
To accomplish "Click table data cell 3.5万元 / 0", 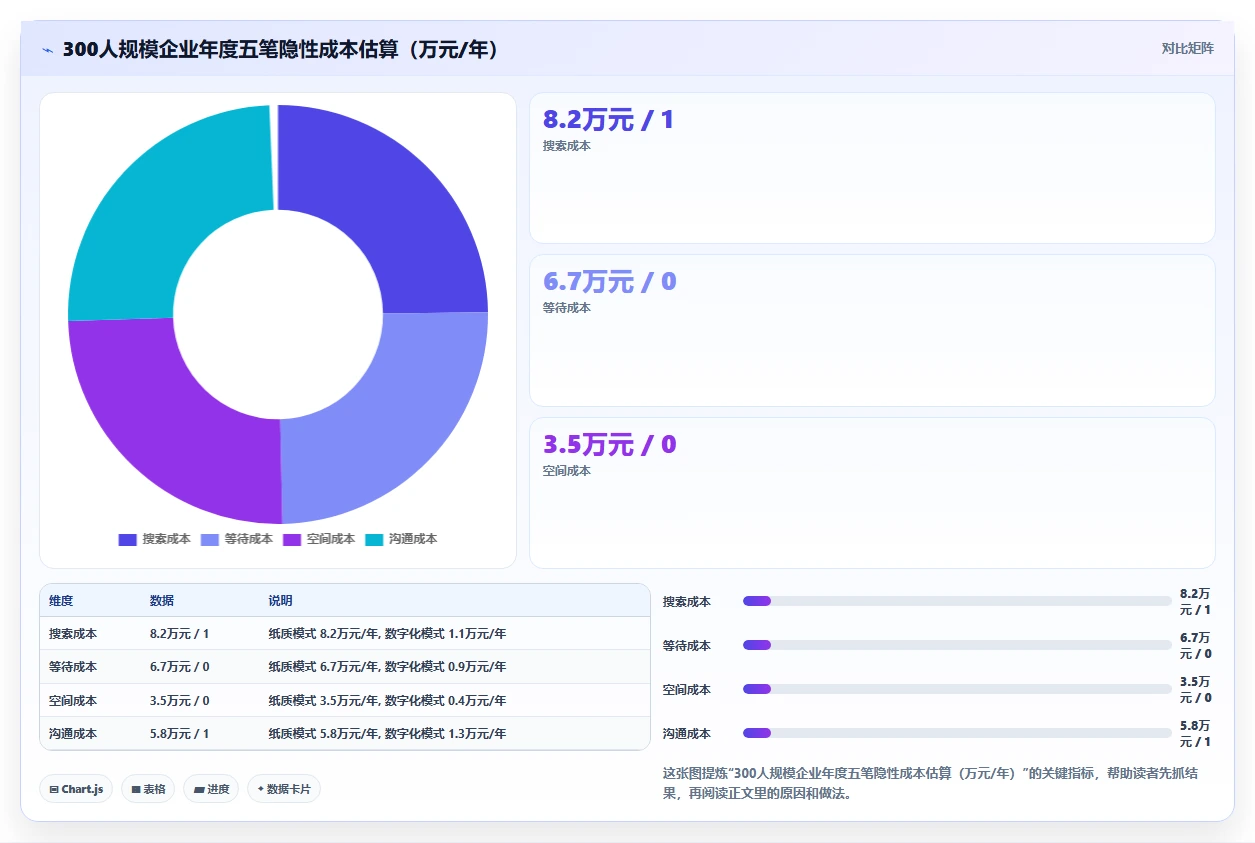I will [x=180, y=701].
